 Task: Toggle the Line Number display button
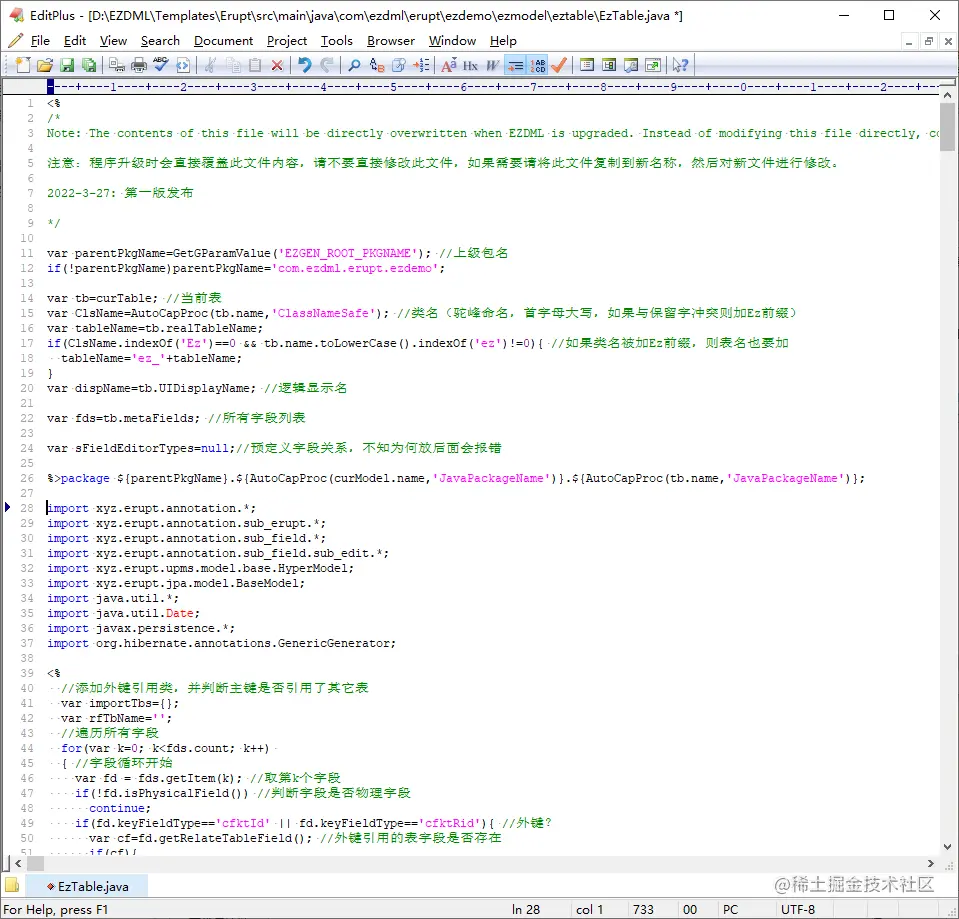click(x=538, y=65)
